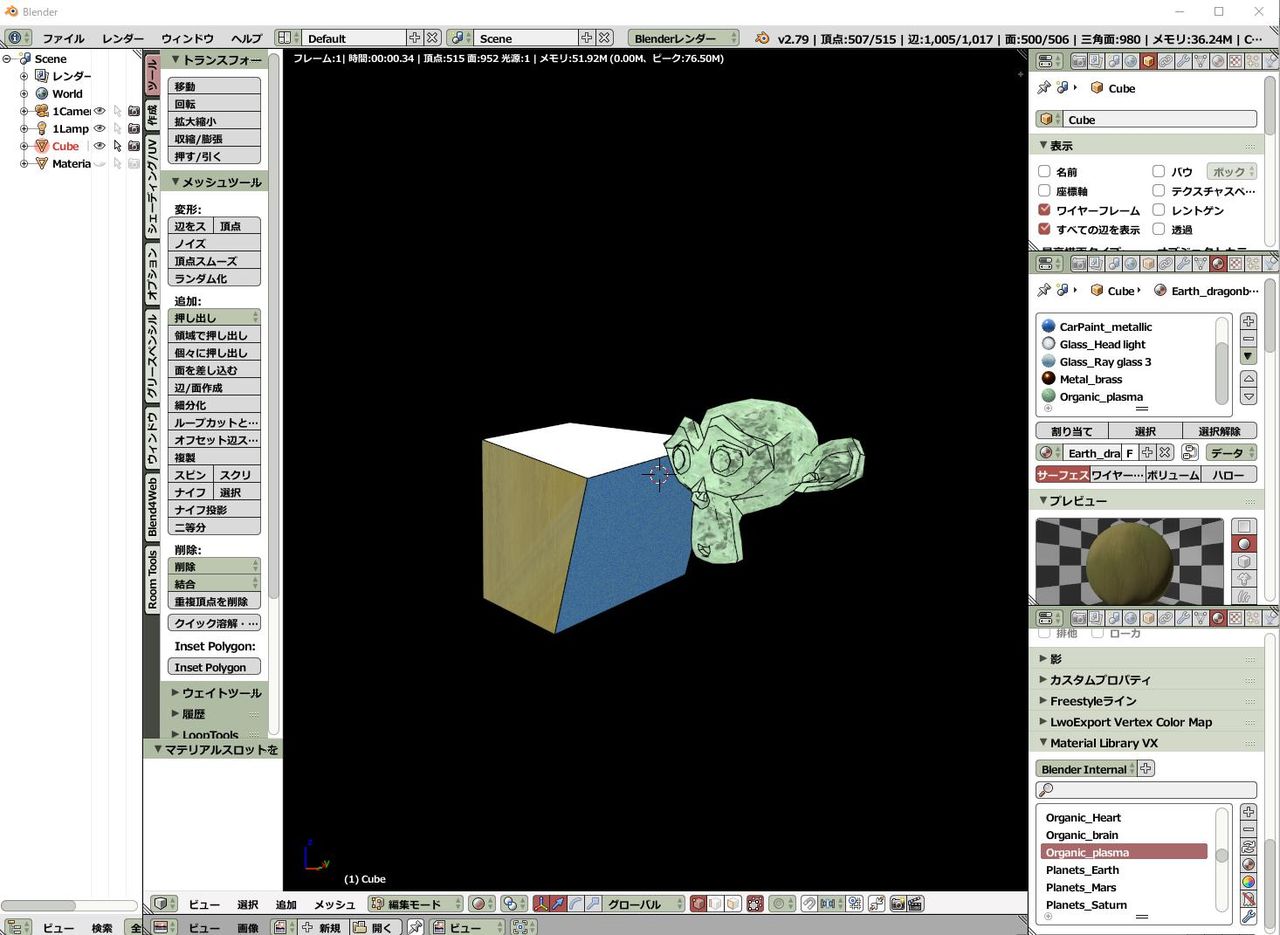1280x935 pixels.
Task: Pin the Cube object properties context
Action: (1044, 88)
